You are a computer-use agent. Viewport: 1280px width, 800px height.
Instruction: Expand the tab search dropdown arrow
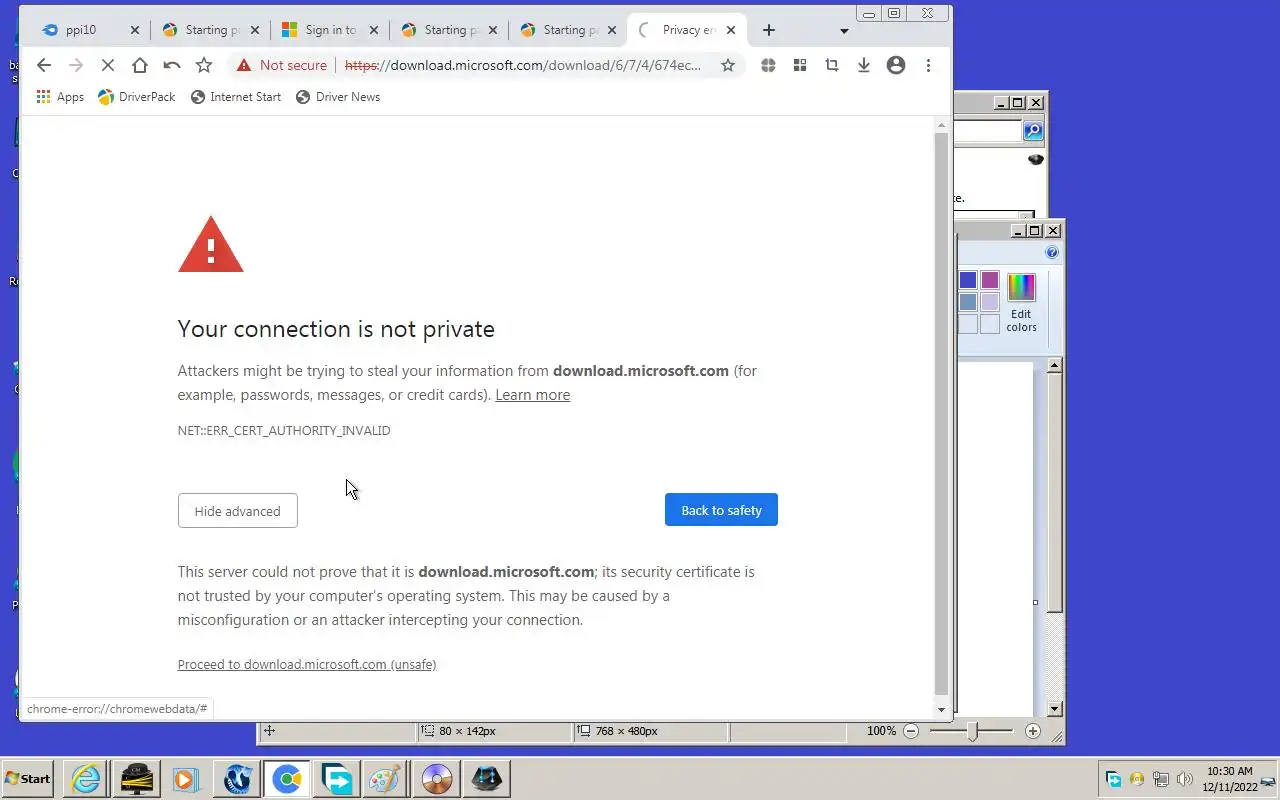click(x=844, y=31)
